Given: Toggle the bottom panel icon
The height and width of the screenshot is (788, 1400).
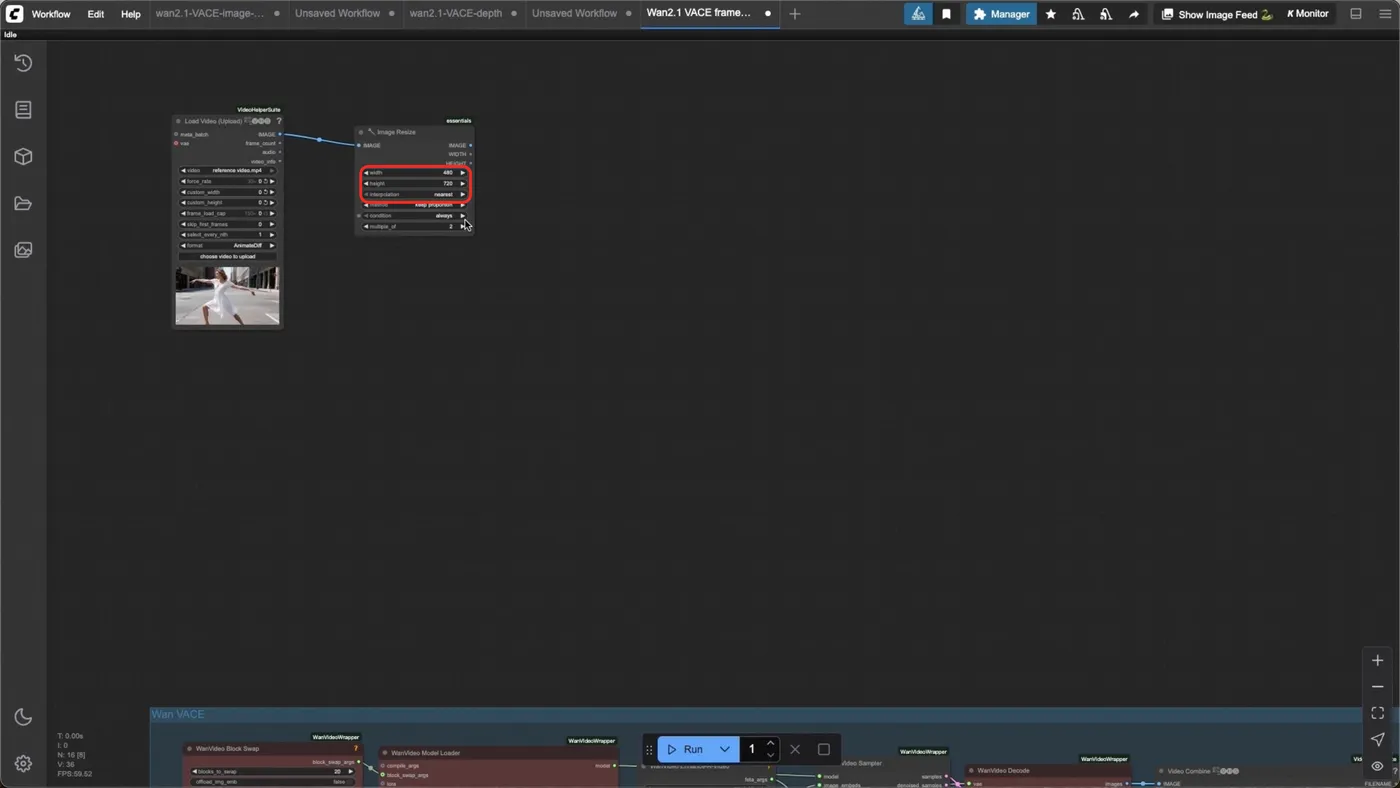Looking at the screenshot, I should pos(1356,14).
